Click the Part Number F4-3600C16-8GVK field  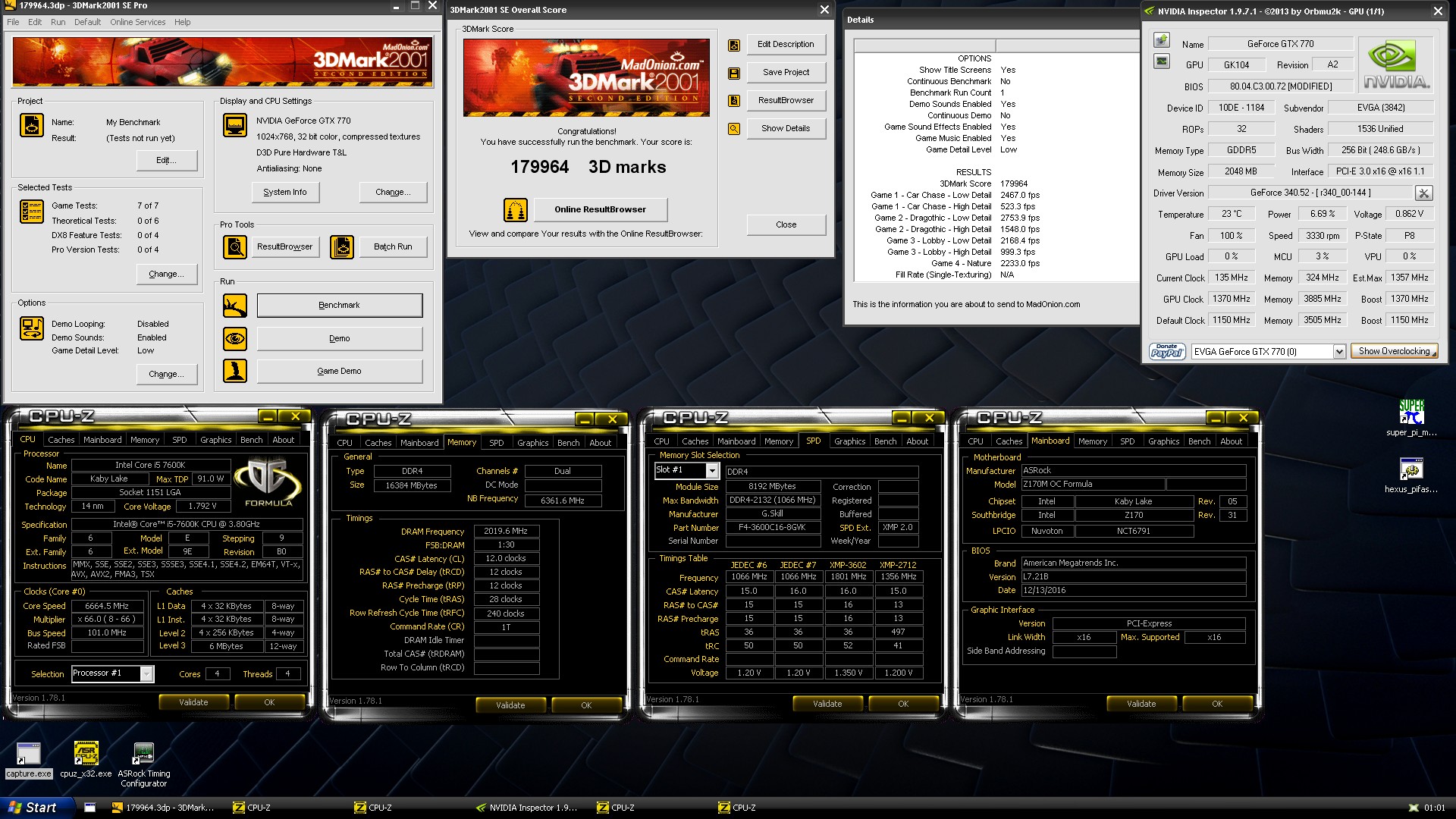(x=773, y=528)
